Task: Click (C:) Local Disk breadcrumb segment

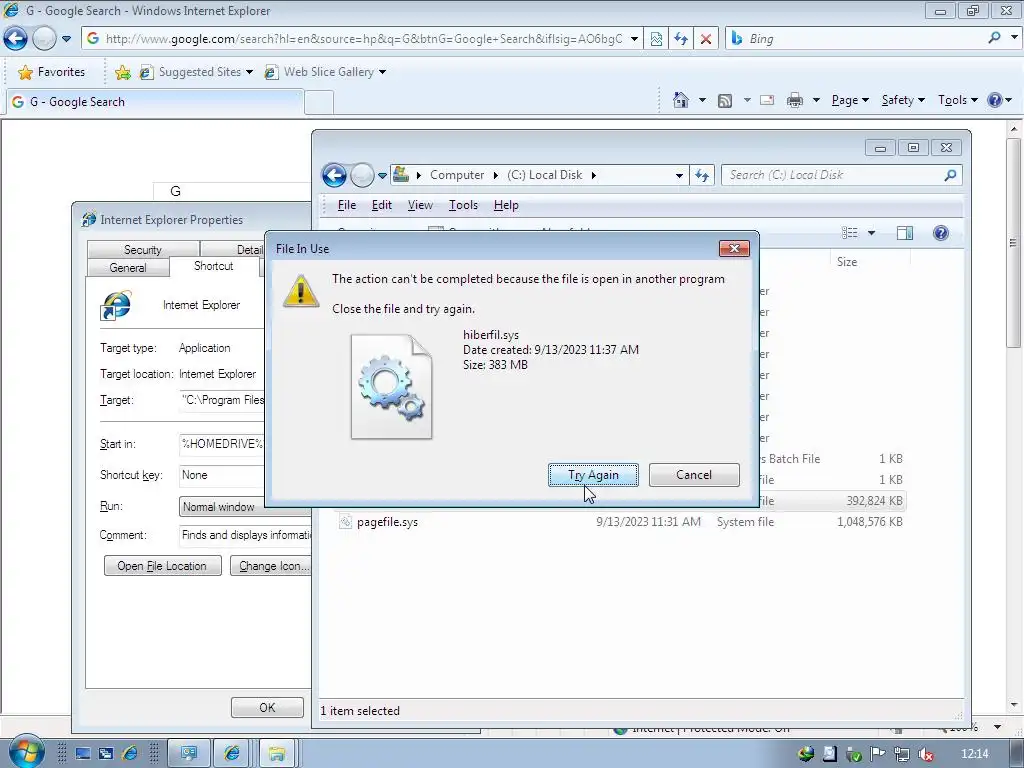Action: [x=545, y=175]
